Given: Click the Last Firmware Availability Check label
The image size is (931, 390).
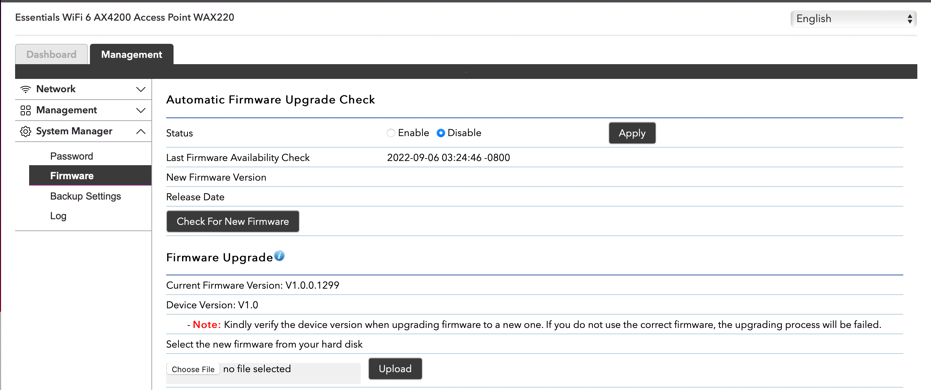Looking at the screenshot, I should click(x=238, y=158).
